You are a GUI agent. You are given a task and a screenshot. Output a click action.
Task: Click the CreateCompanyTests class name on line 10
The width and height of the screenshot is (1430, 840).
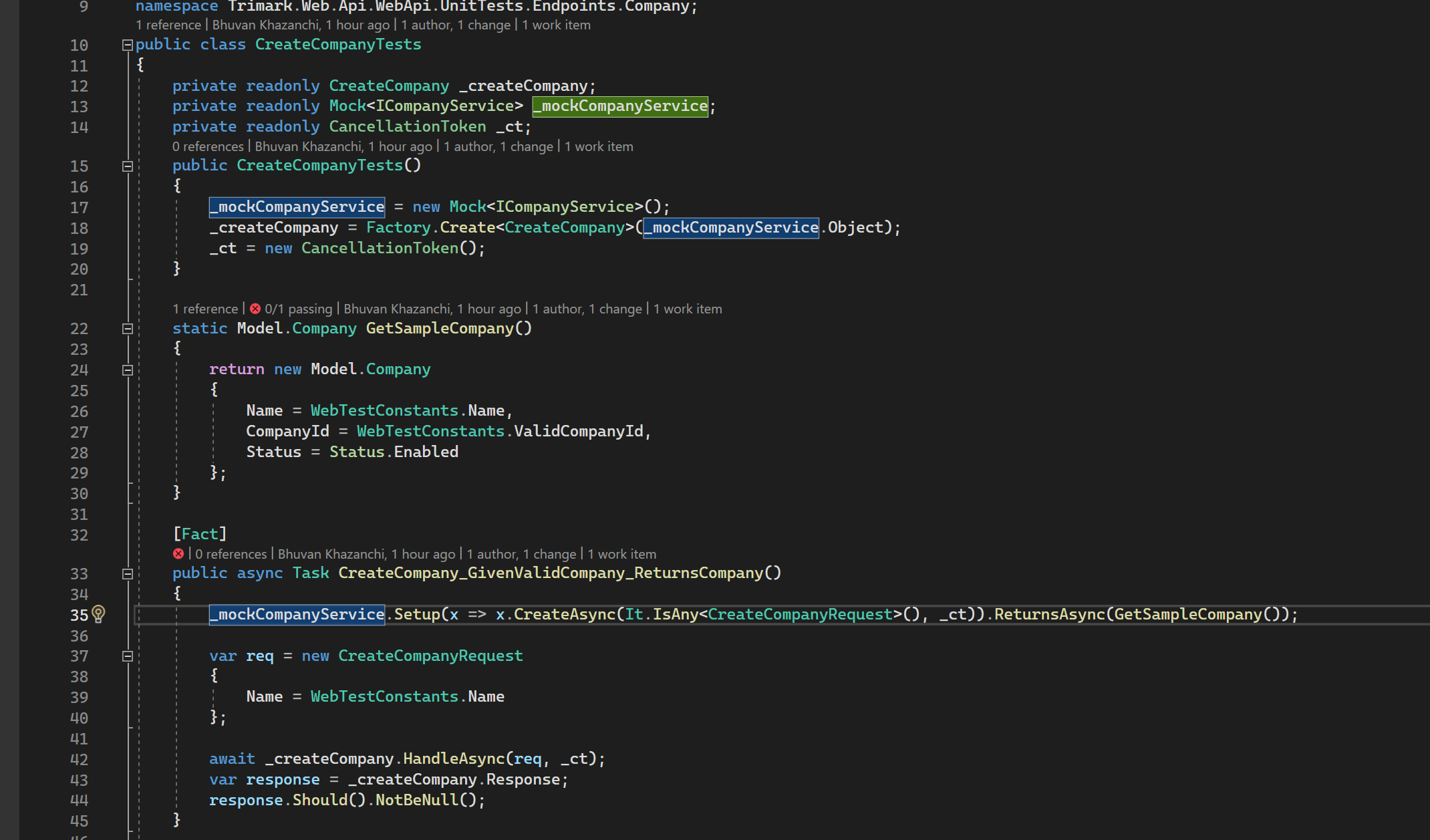tap(338, 45)
